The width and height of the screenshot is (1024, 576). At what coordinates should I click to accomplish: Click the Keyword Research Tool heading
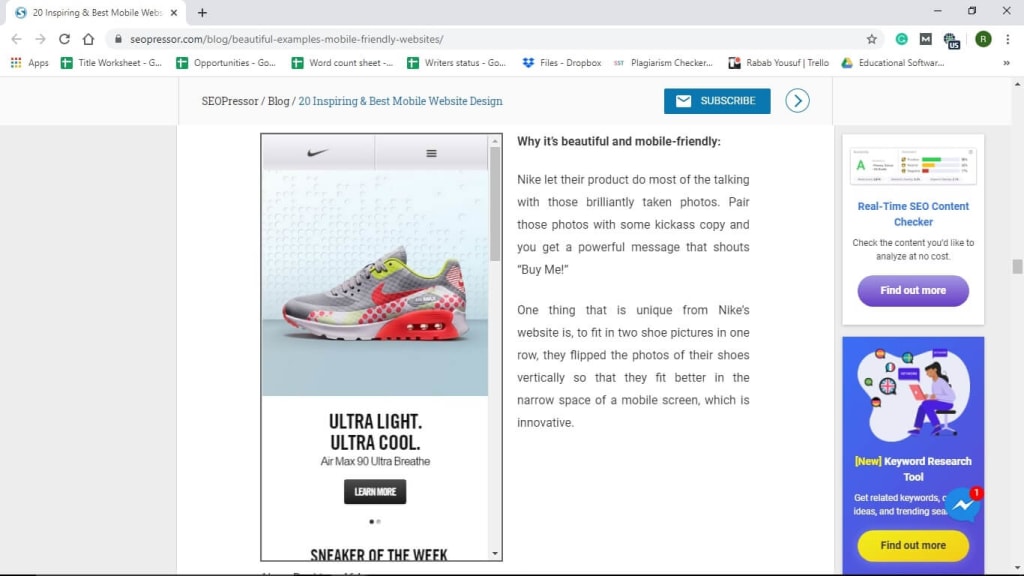(x=913, y=469)
